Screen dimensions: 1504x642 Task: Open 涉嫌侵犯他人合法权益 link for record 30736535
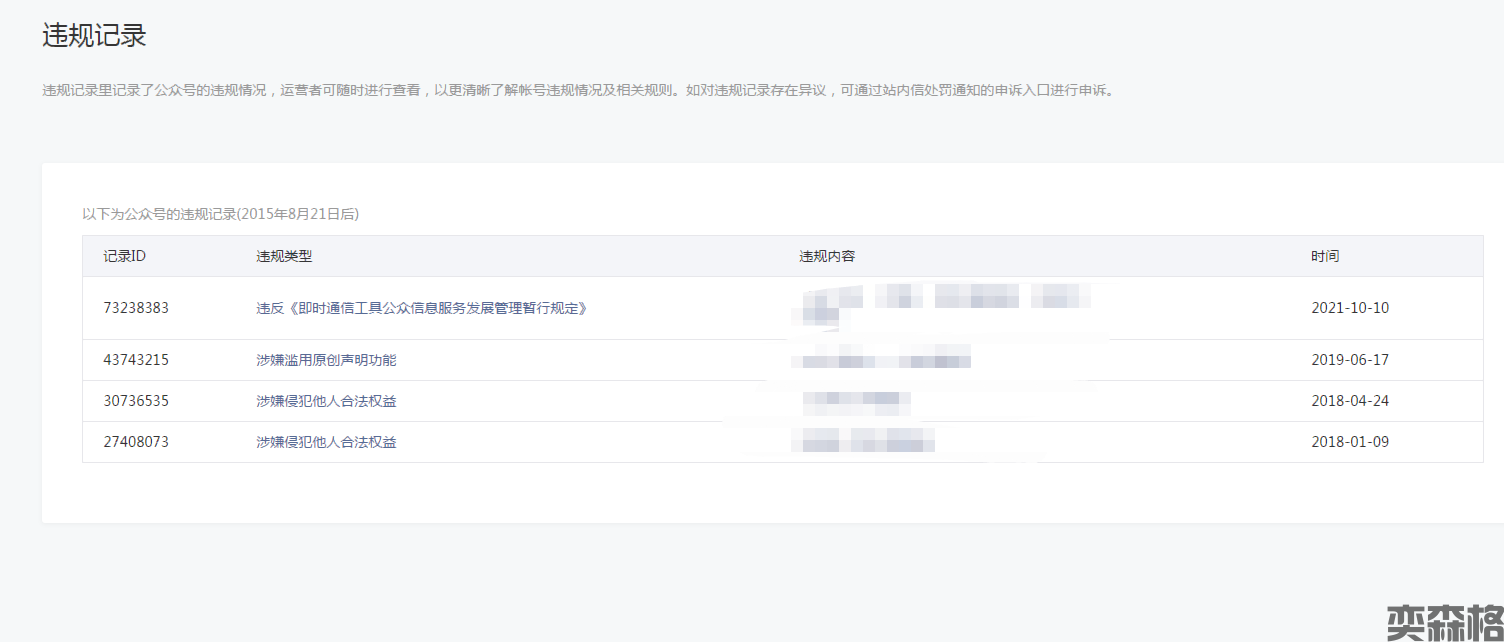[326, 401]
